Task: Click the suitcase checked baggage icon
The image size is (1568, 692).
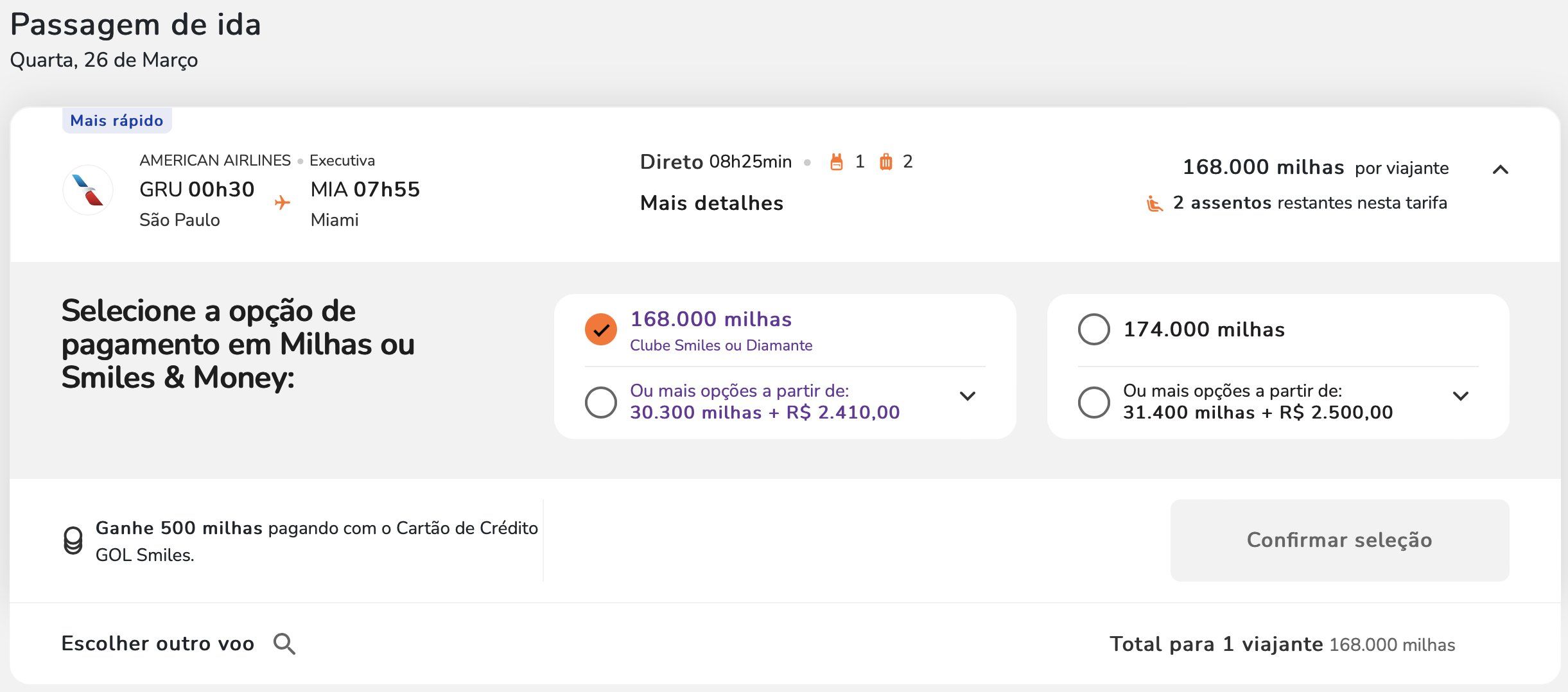Action: (885, 162)
